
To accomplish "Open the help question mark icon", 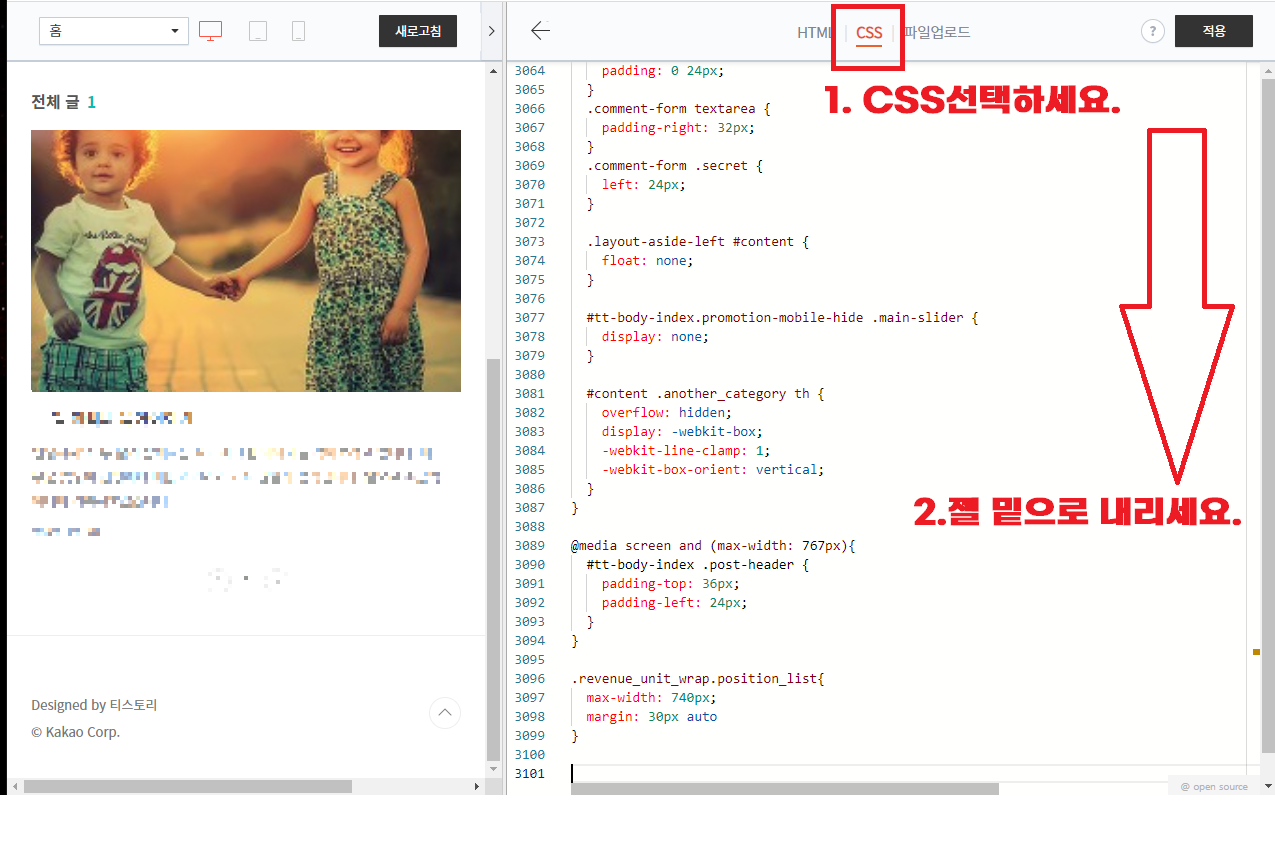I will (x=1152, y=31).
